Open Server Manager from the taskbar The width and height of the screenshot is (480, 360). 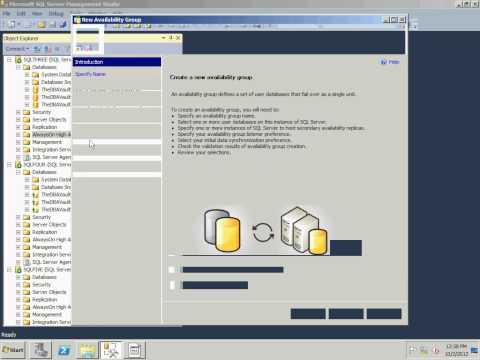(x=41, y=350)
